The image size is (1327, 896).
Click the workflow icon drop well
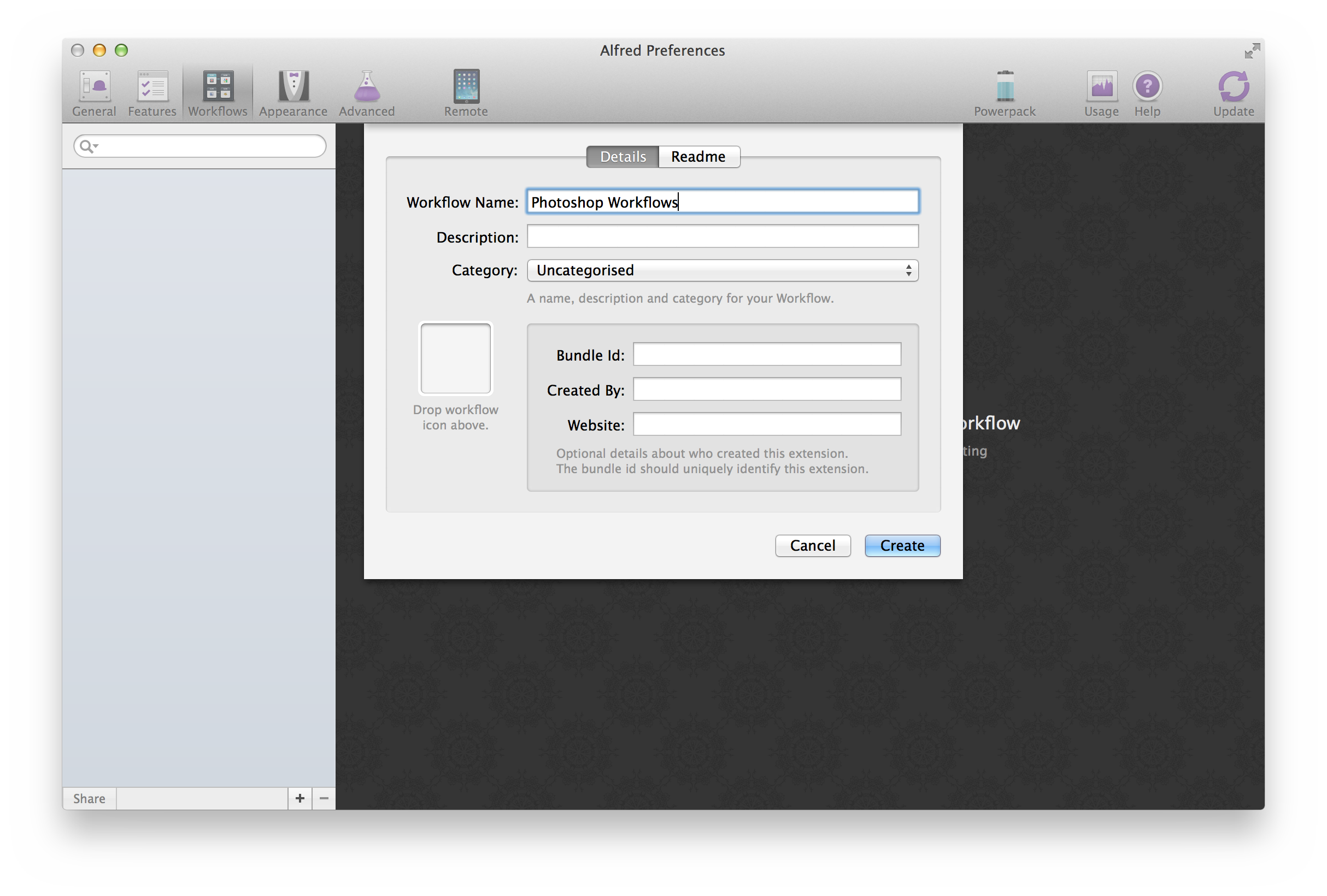pos(456,358)
